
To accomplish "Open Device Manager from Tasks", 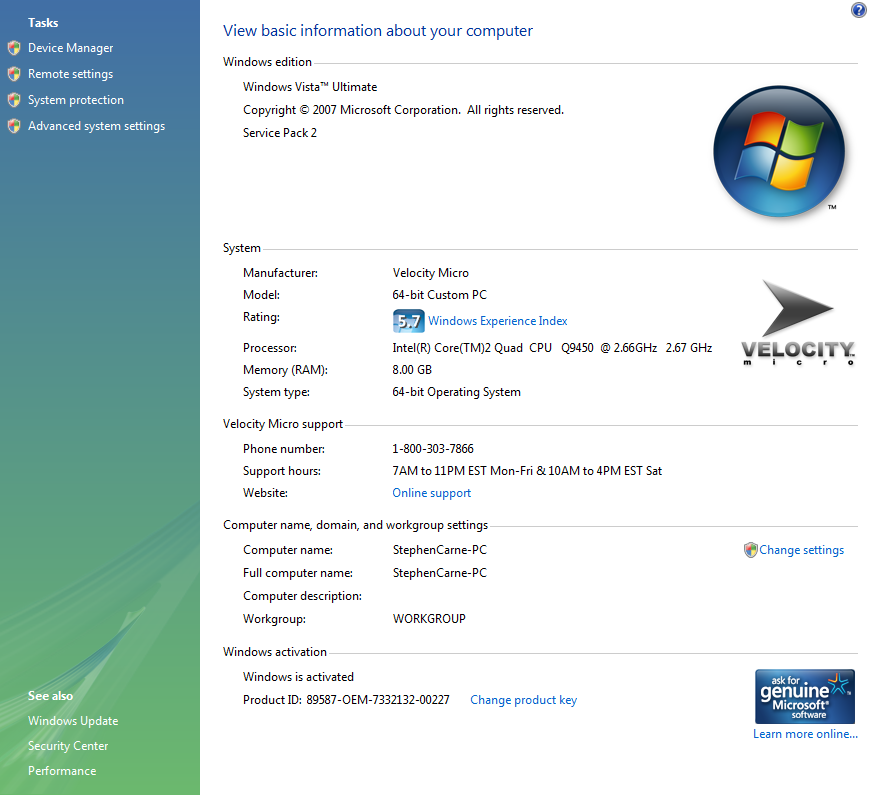I will point(70,48).
